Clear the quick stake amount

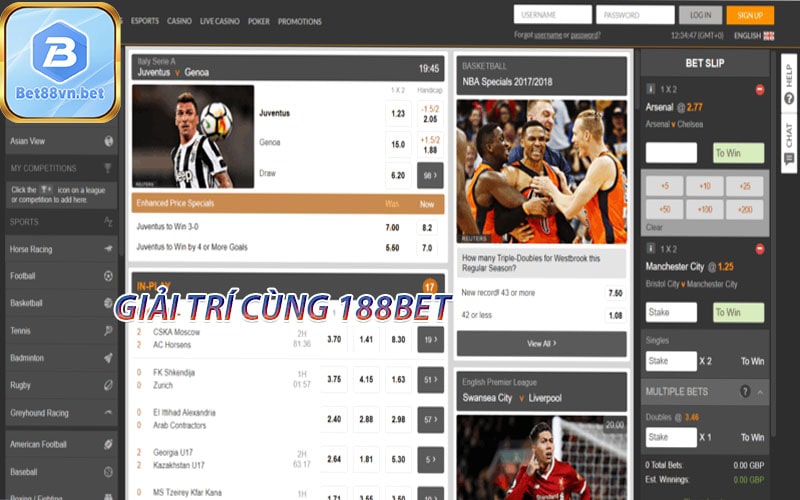(654, 228)
